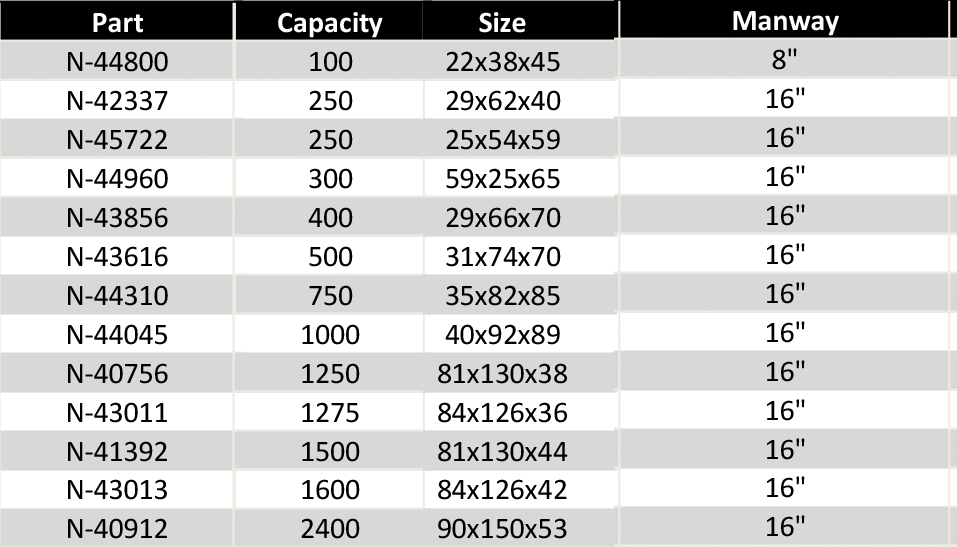Select the 8" manway cell
The height and width of the screenshot is (547, 957).
[785, 59]
